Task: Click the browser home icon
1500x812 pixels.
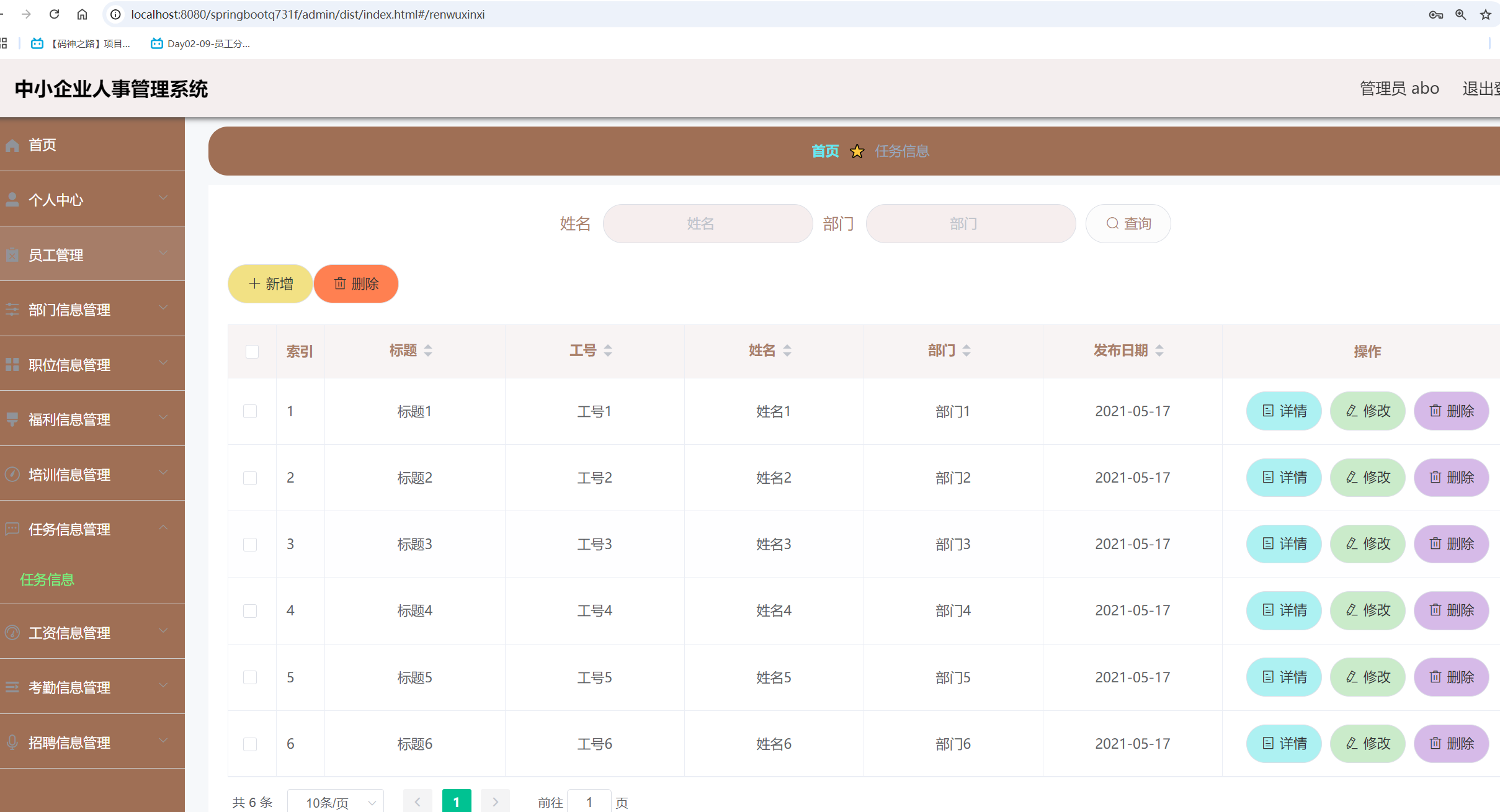Action: coord(82,14)
